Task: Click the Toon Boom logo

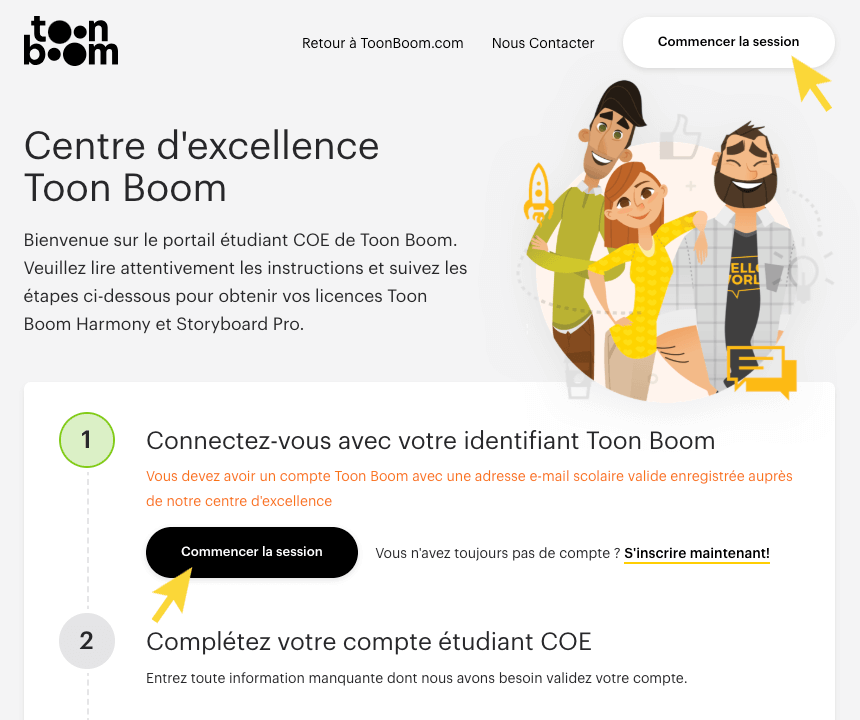Action: (x=70, y=42)
